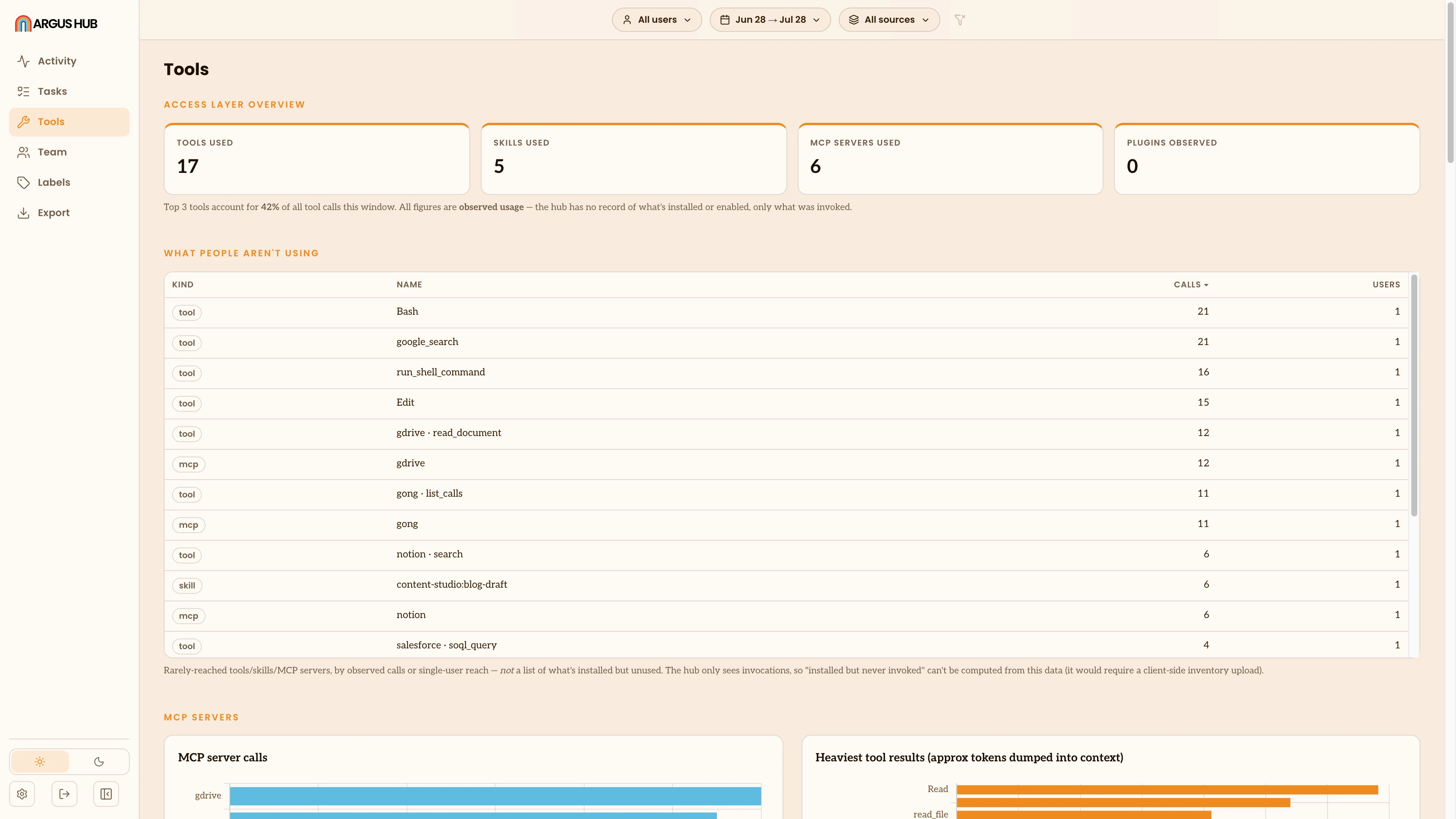Collapse the sidebar panel icon

(106, 794)
